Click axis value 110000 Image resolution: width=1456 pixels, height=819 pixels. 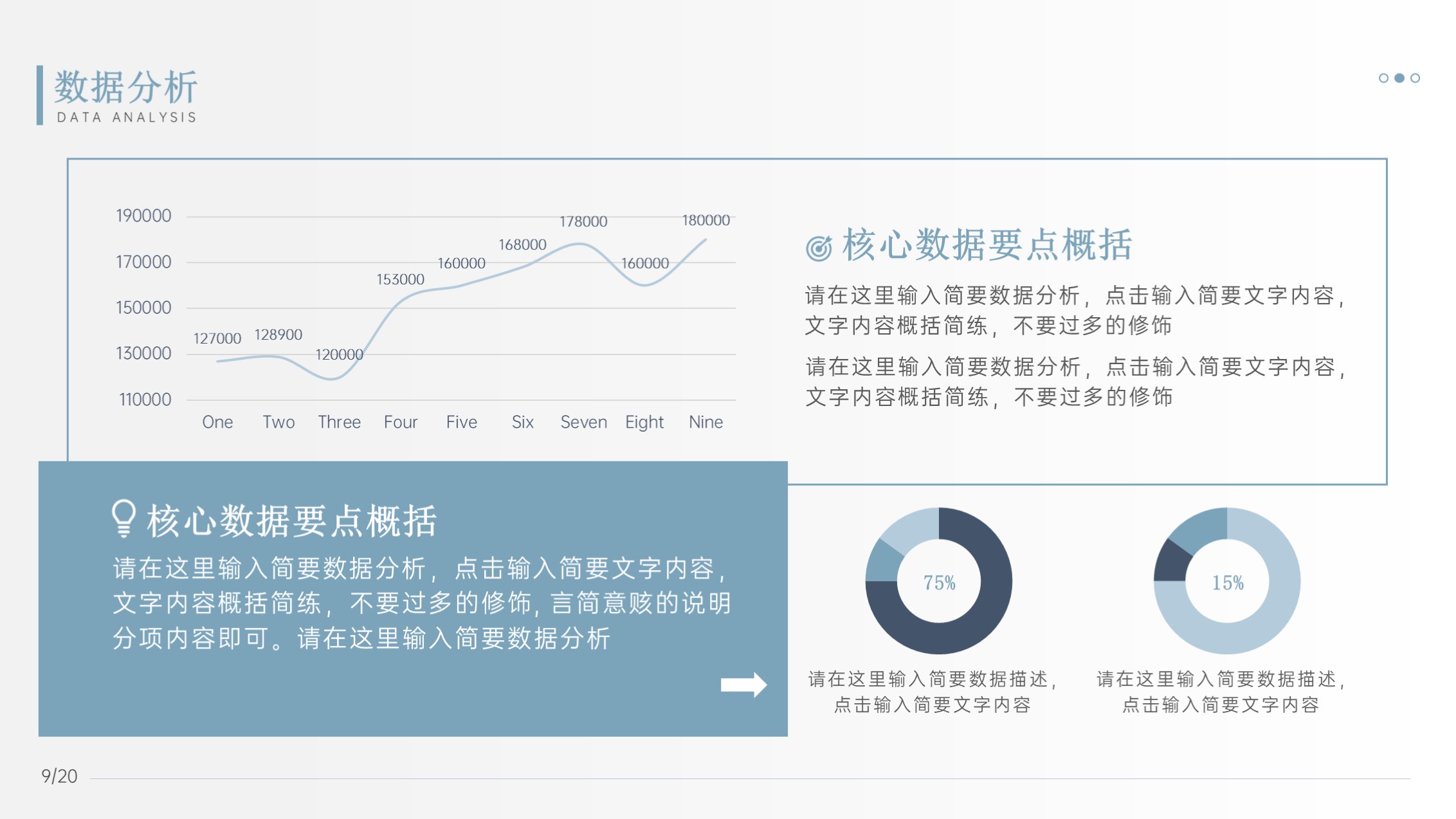point(145,400)
